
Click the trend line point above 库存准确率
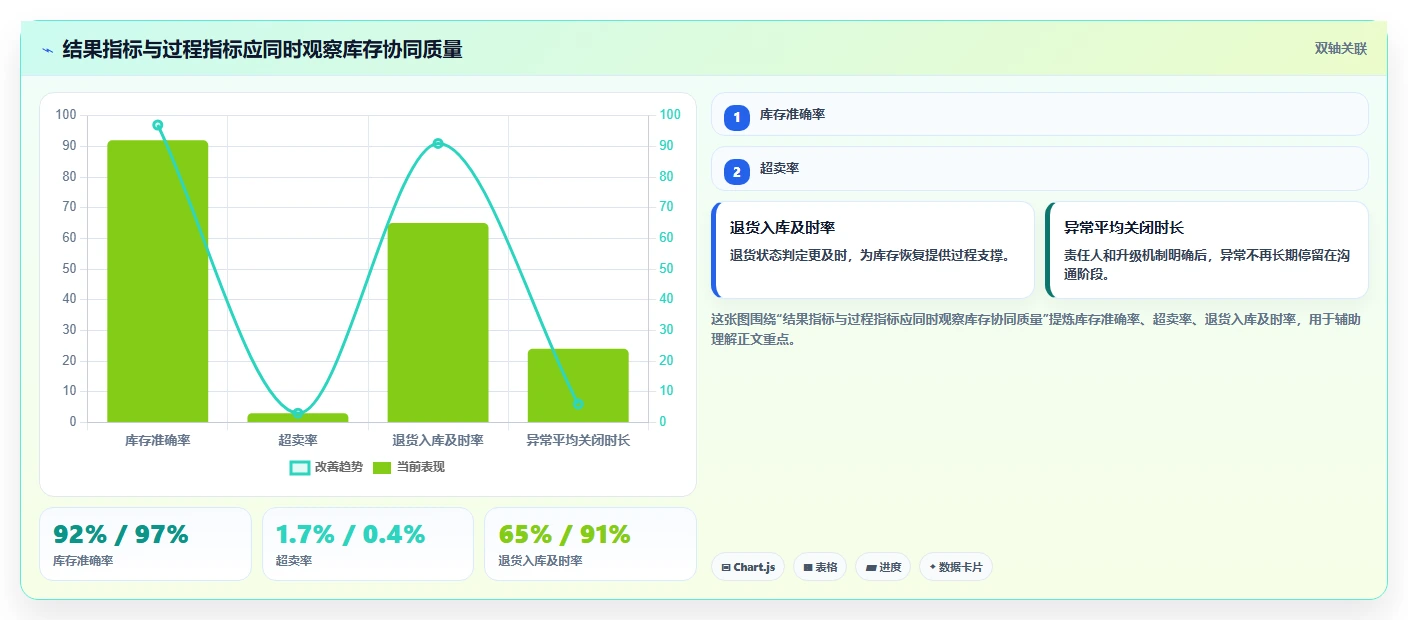click(158, 125)
